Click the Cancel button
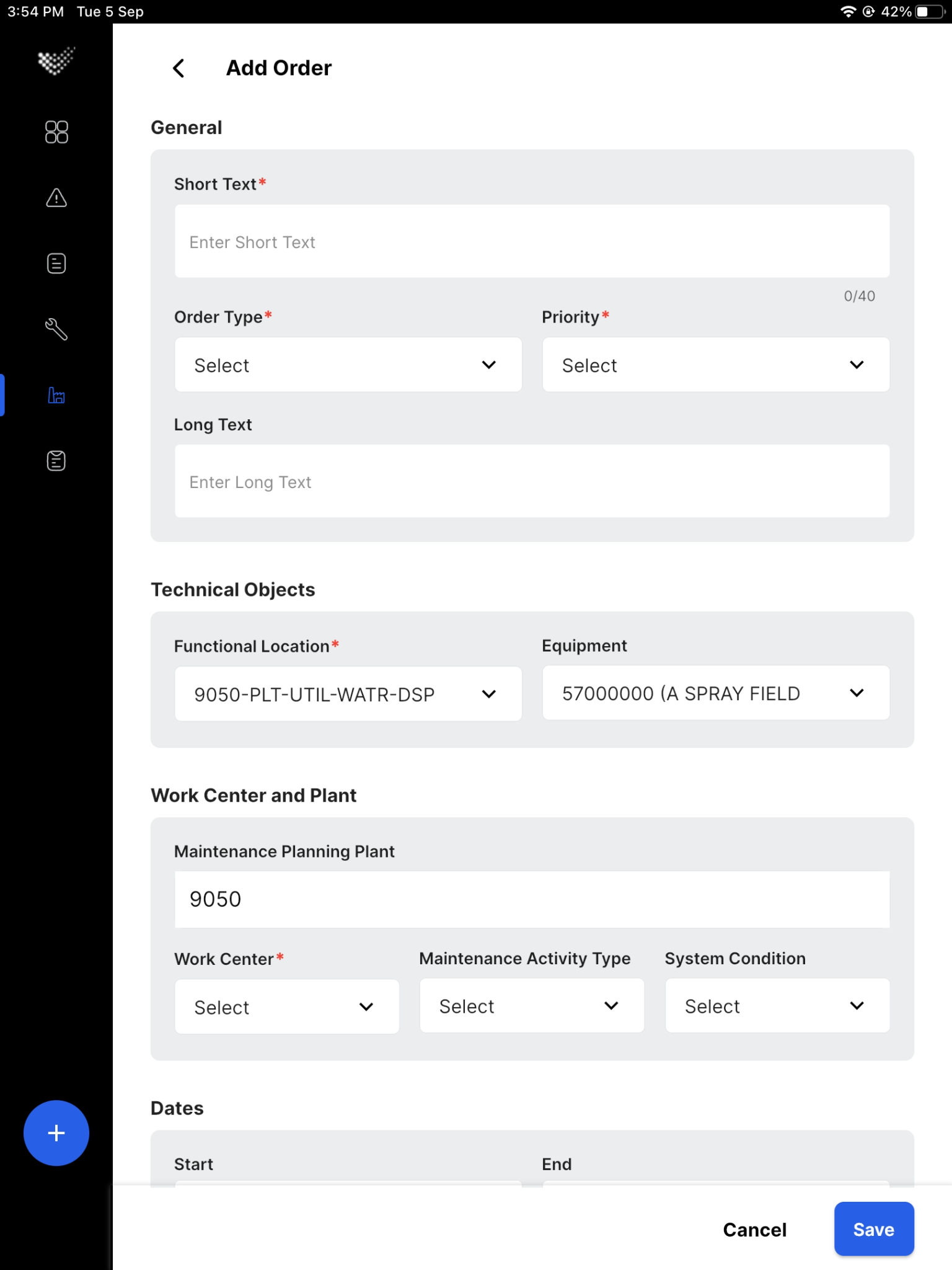952x1270 pixels. [x=755, y=1229]
